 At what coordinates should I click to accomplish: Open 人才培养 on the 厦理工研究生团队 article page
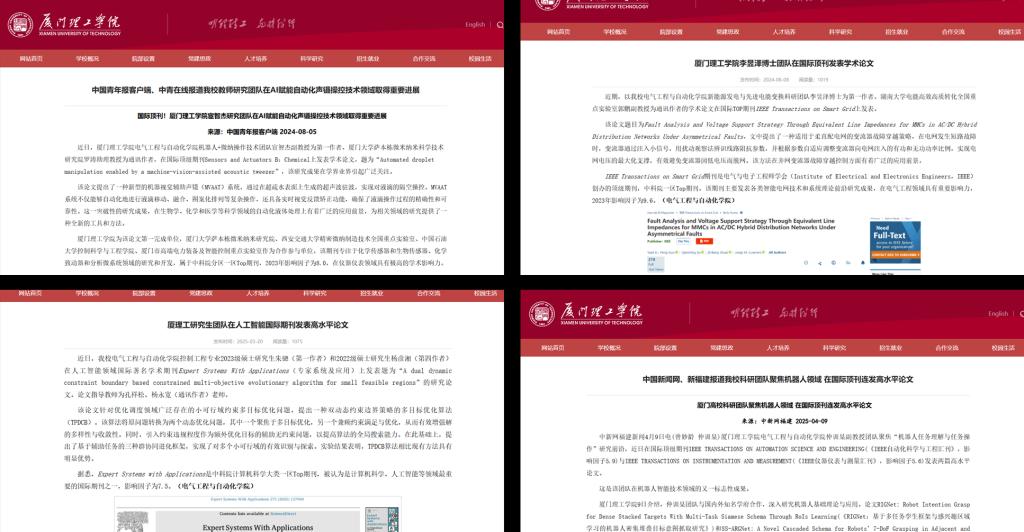257,293
